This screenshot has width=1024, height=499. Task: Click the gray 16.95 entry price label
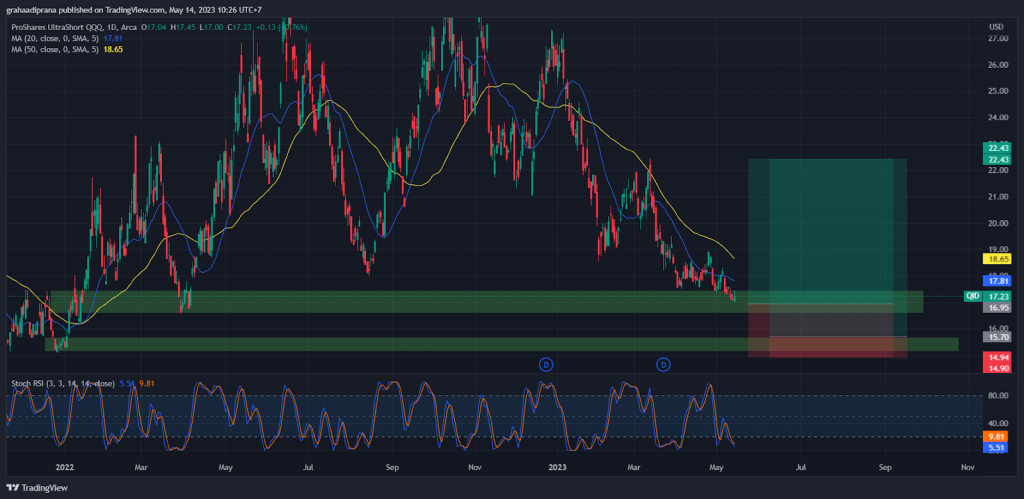click(997, 306)
